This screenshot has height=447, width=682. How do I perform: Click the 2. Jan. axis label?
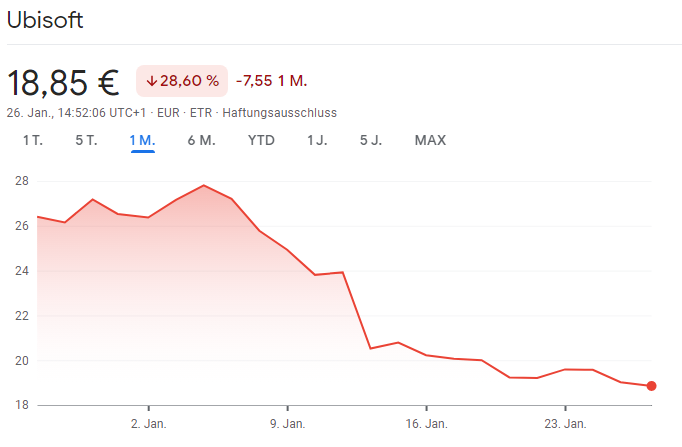click(148, 424)
